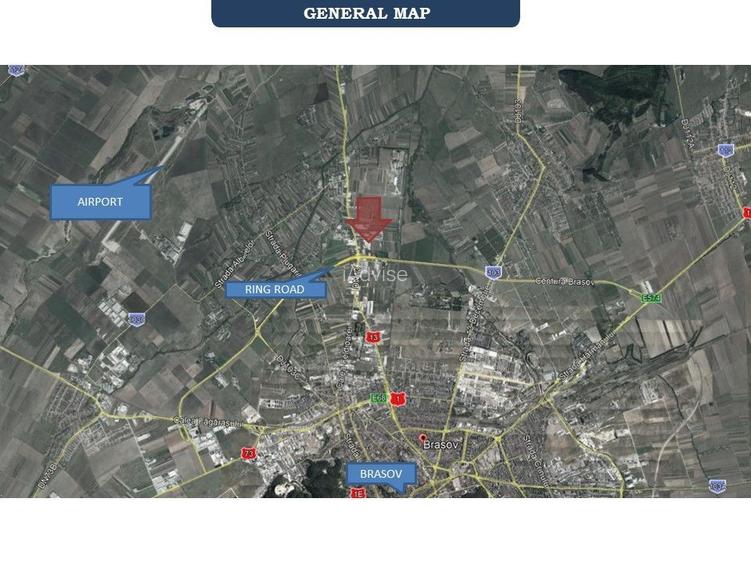Select the AIRPORT callout label
The height and width of the screenshot is (563, 751).
click(100, 202)
